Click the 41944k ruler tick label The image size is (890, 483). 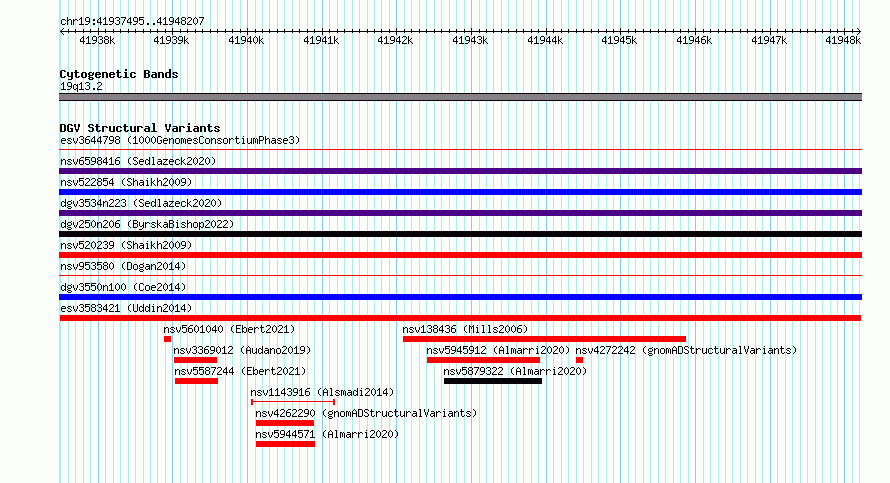[545, 40]
